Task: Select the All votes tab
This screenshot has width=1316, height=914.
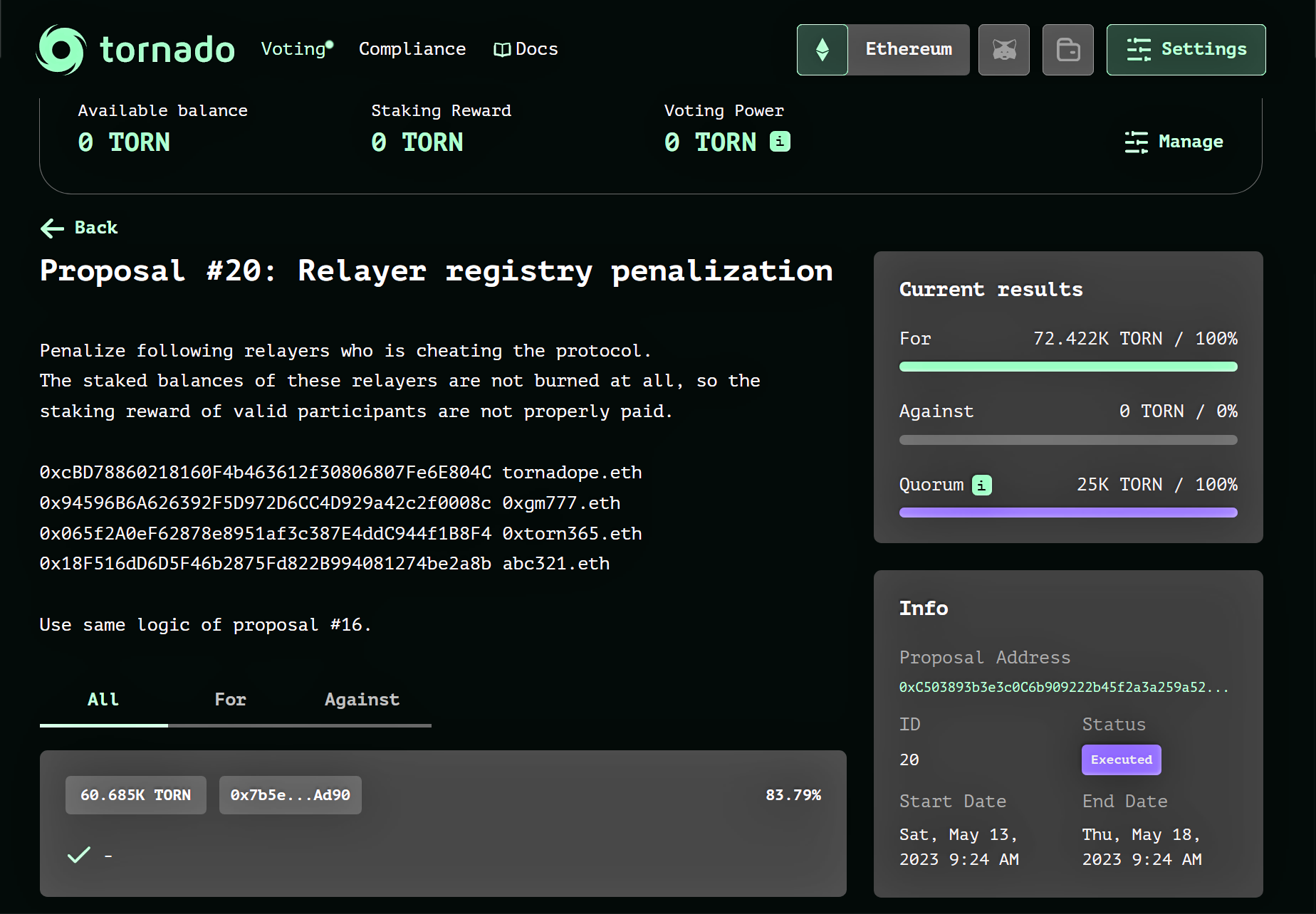Action: 104,700
